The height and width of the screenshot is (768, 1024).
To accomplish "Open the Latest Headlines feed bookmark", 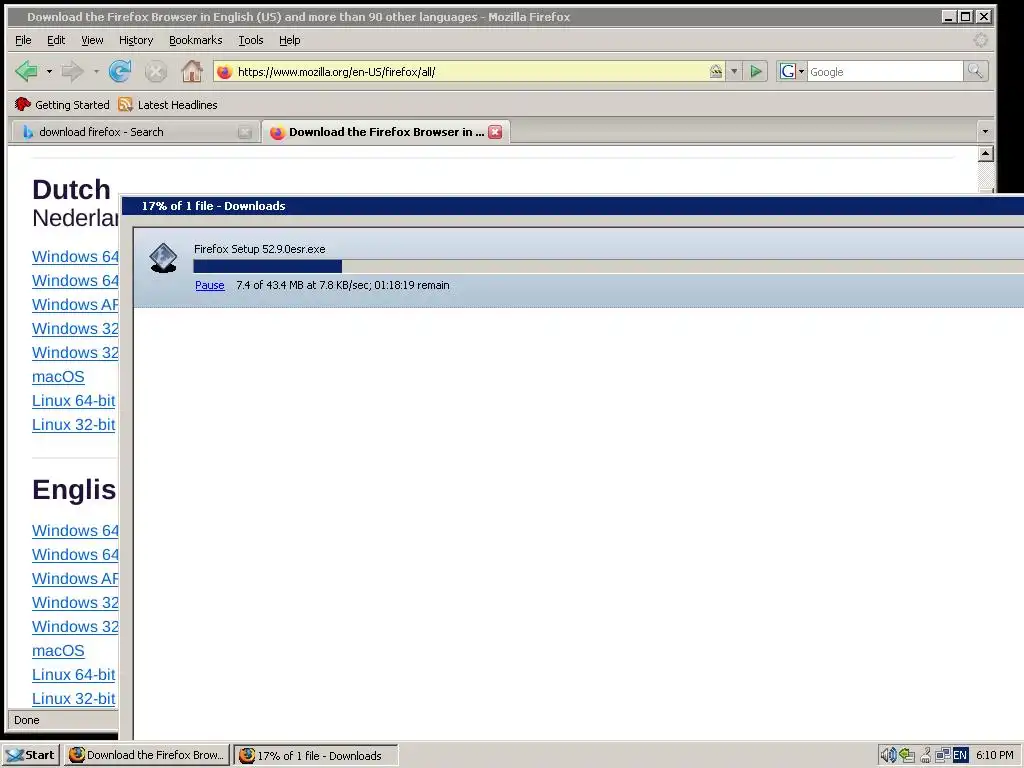I will (x=168, y=104).
